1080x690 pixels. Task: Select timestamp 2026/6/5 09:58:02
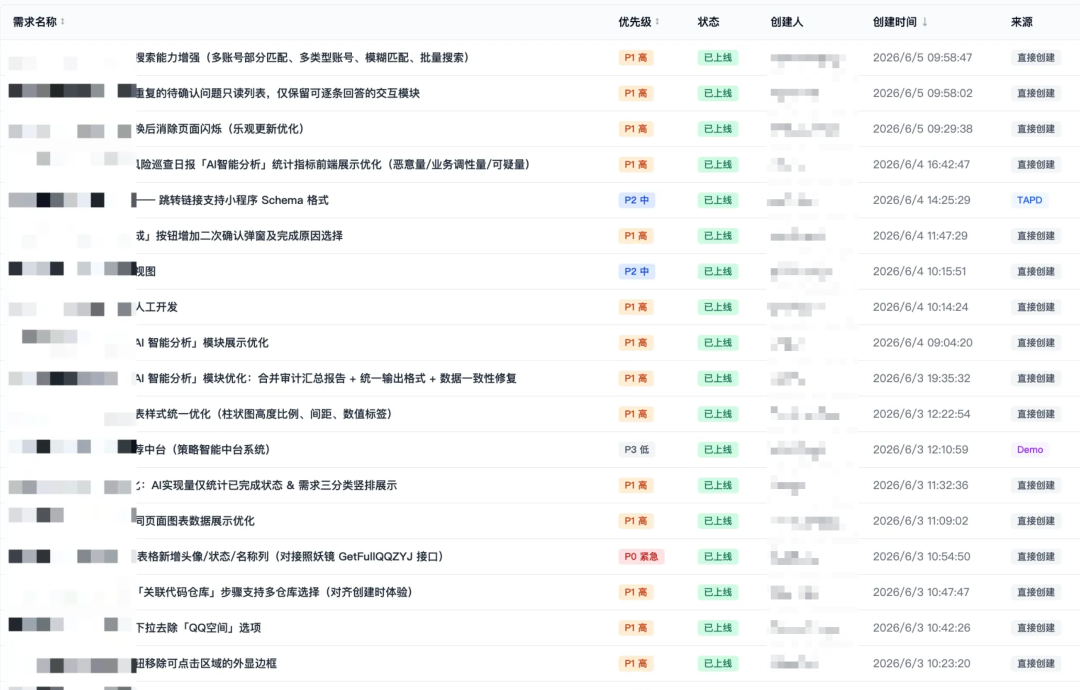(922, 94)
